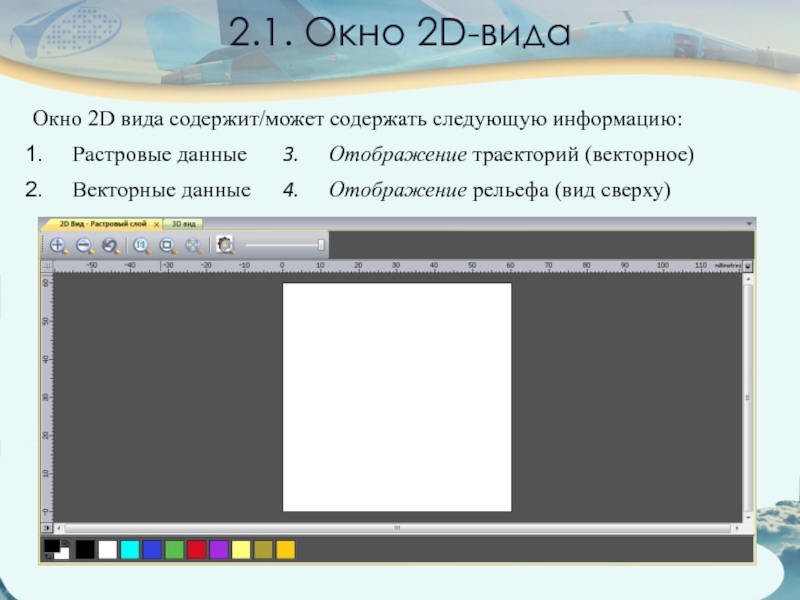Choose the purple color swatch
Screen dimensions: 800x600
click(219, 549)
